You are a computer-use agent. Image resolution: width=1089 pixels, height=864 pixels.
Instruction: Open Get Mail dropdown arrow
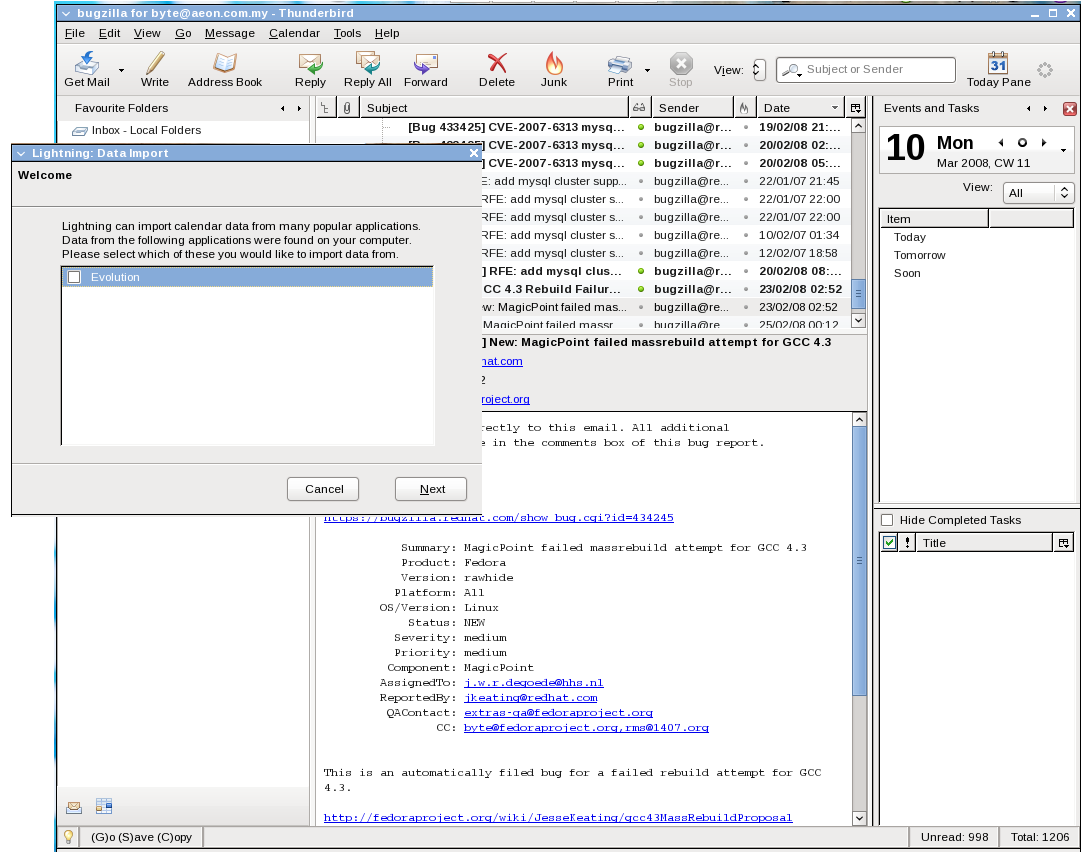[122, 70]
